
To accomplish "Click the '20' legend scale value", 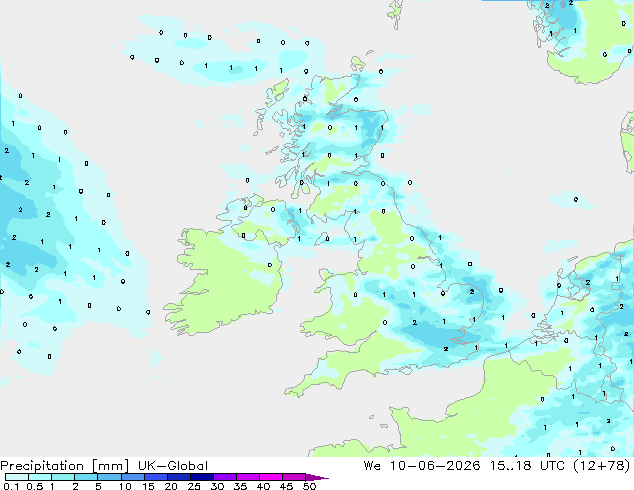I will [x=171, y=486].
